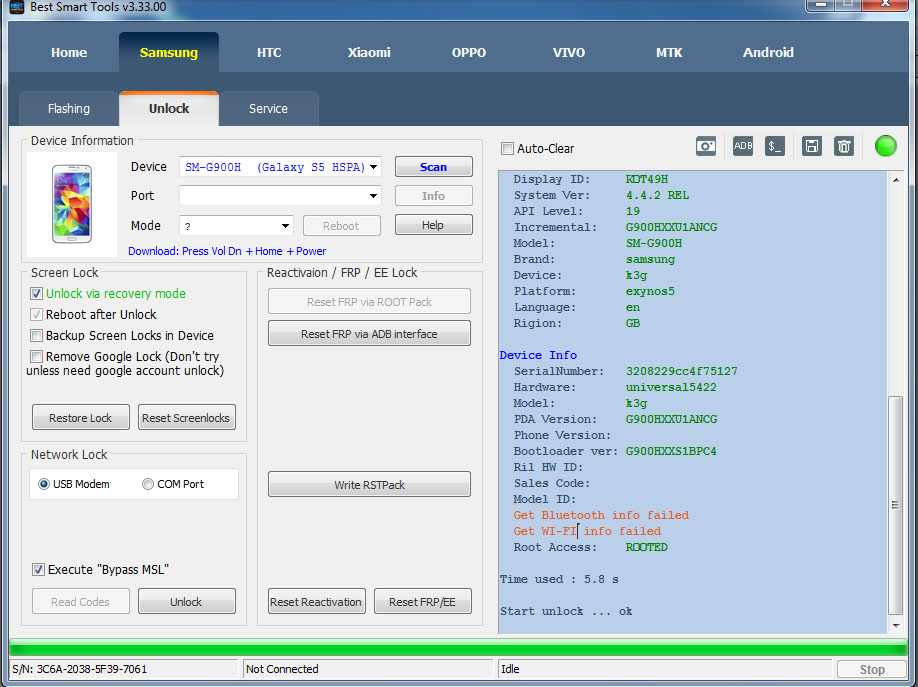The image size is (918, 687).
Task: Click the Write RSTPack button
Action: [x=369, y=484]
